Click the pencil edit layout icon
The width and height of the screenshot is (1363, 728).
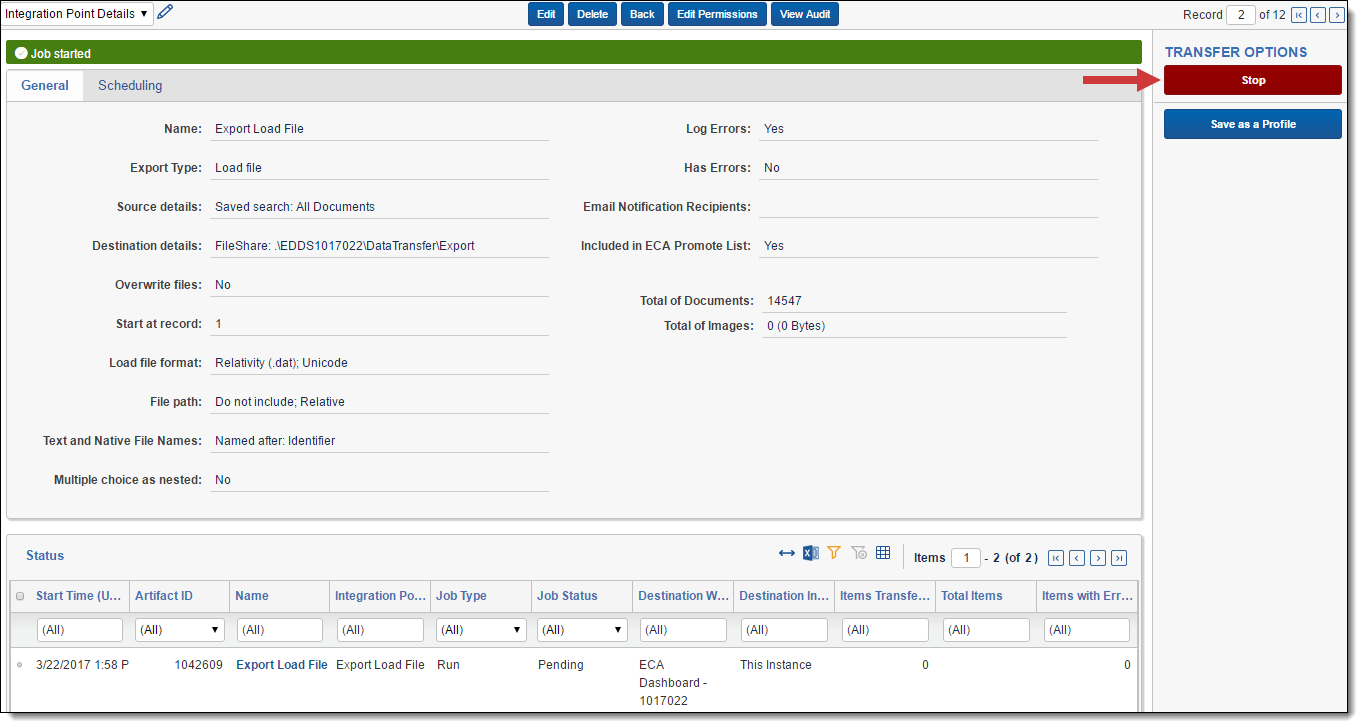[165, 13]
